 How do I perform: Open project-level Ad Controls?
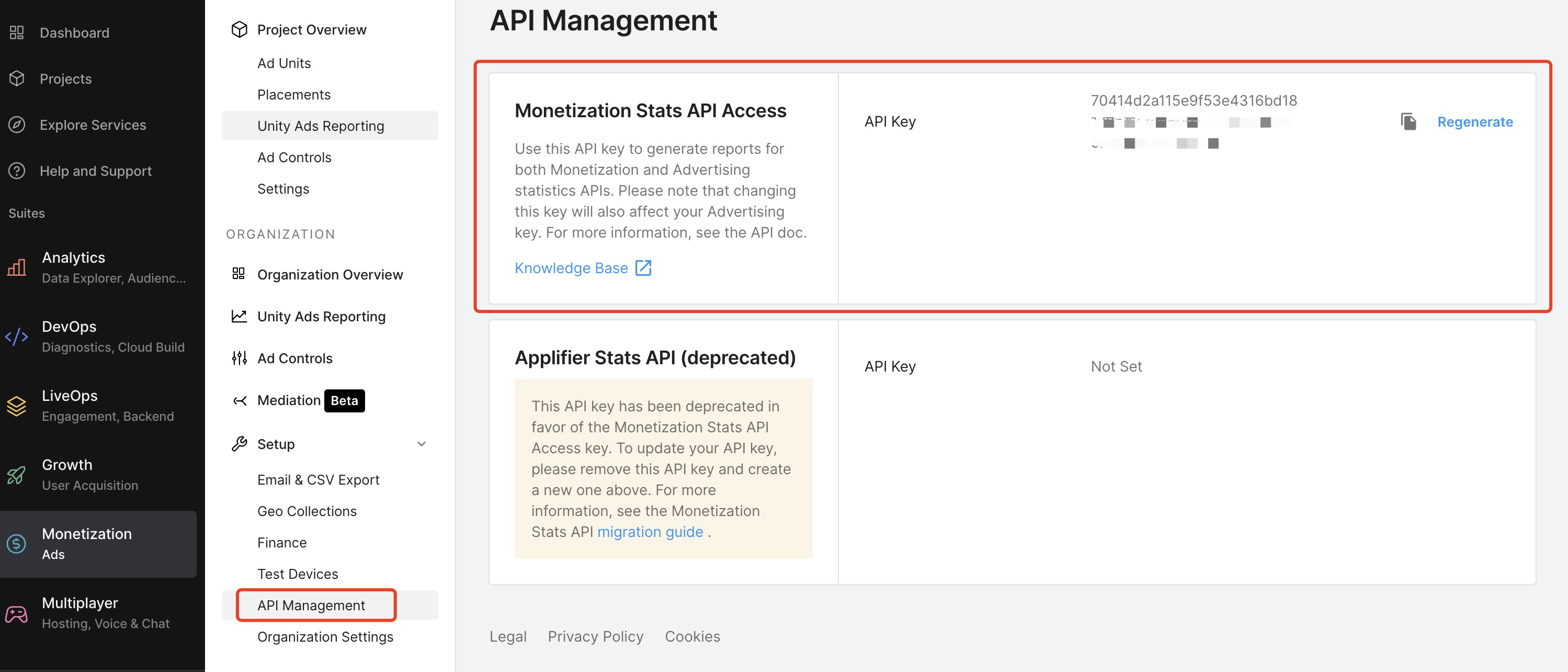tap(294, 157)
